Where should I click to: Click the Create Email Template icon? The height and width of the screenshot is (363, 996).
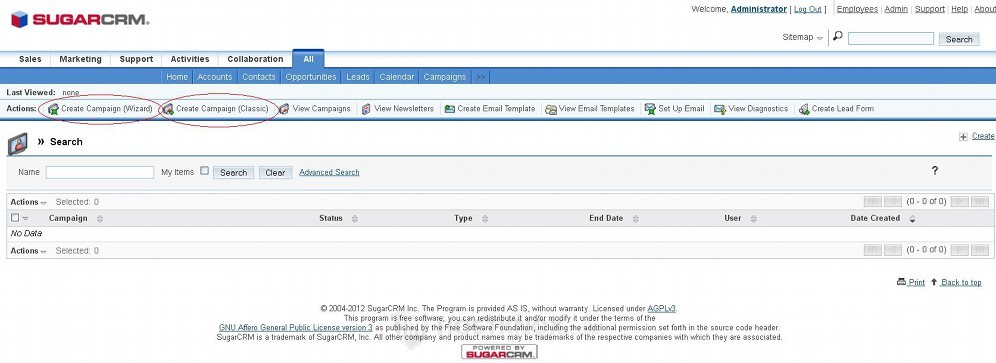[450, 109]
